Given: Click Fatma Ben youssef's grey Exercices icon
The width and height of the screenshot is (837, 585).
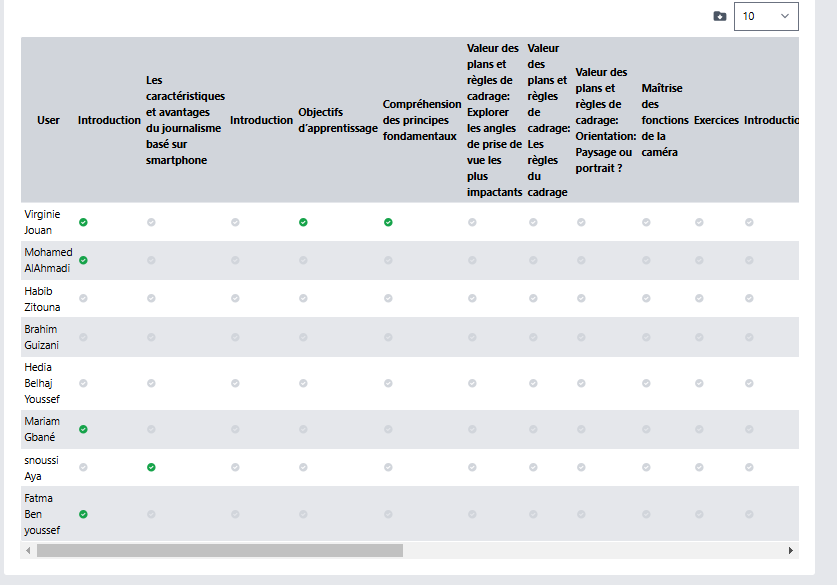Looking at the screenshot, I should tap(699, 514).
